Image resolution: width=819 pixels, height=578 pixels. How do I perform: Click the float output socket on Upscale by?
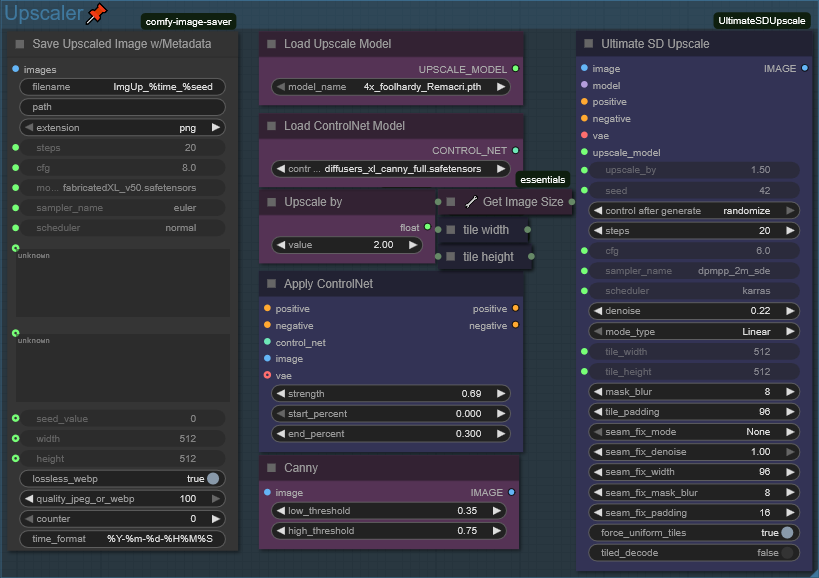coord(427,227)
